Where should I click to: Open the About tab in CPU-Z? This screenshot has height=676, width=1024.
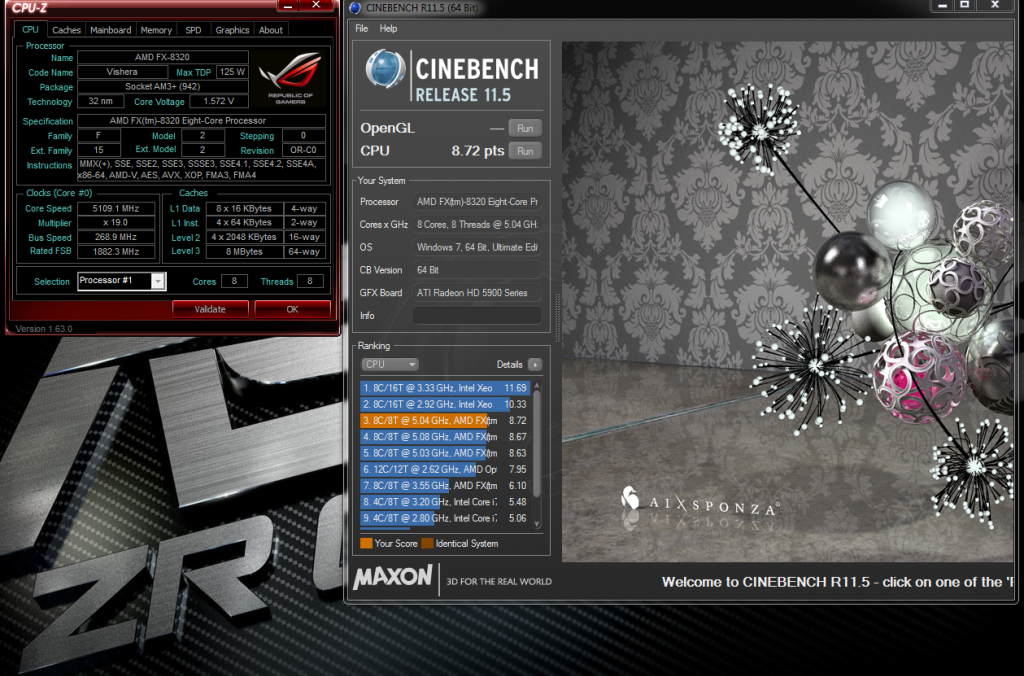pyautogui.click(x=270, y=30)
